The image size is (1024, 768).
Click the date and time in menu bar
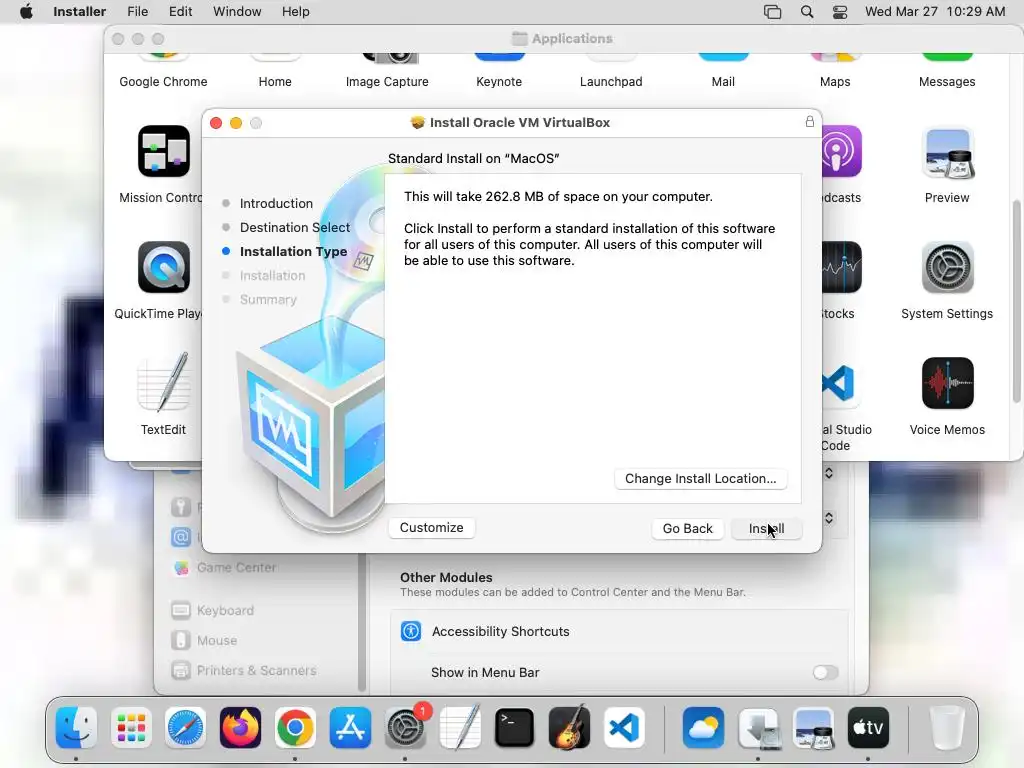[935, 12]
